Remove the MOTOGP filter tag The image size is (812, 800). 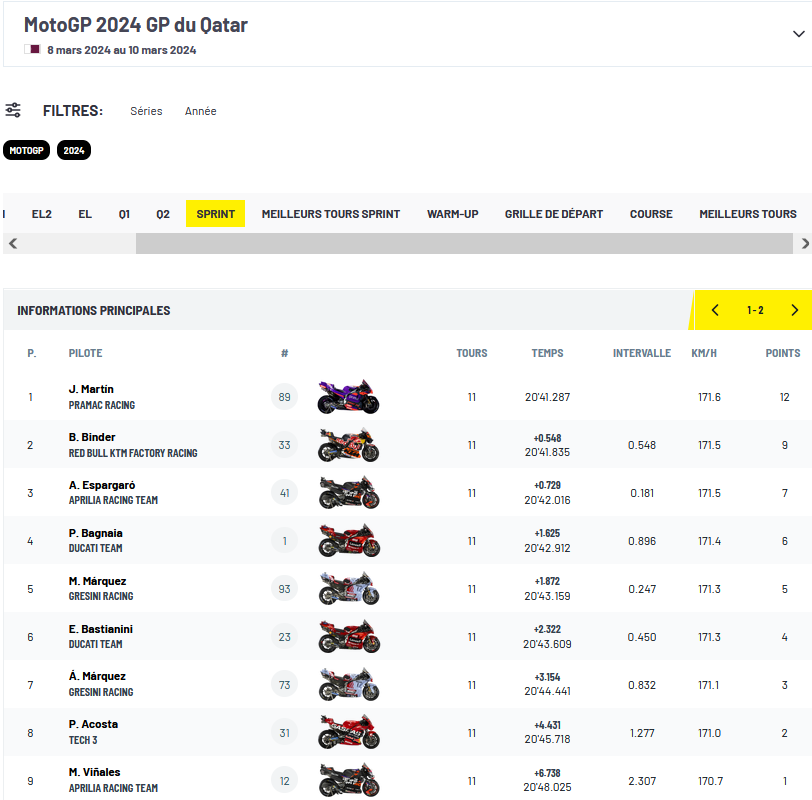26,150
